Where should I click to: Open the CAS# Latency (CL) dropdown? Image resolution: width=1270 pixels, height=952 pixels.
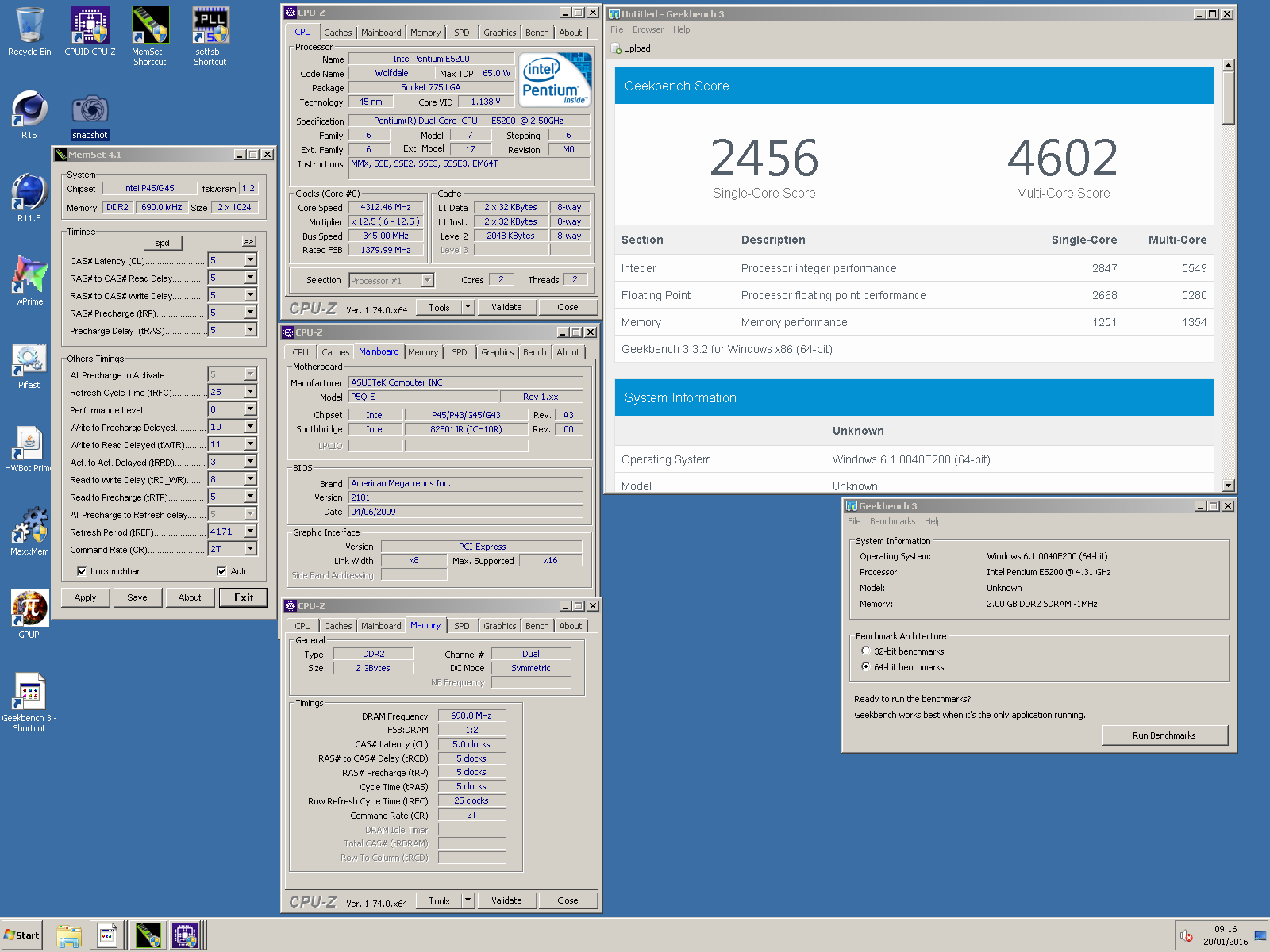251,260
